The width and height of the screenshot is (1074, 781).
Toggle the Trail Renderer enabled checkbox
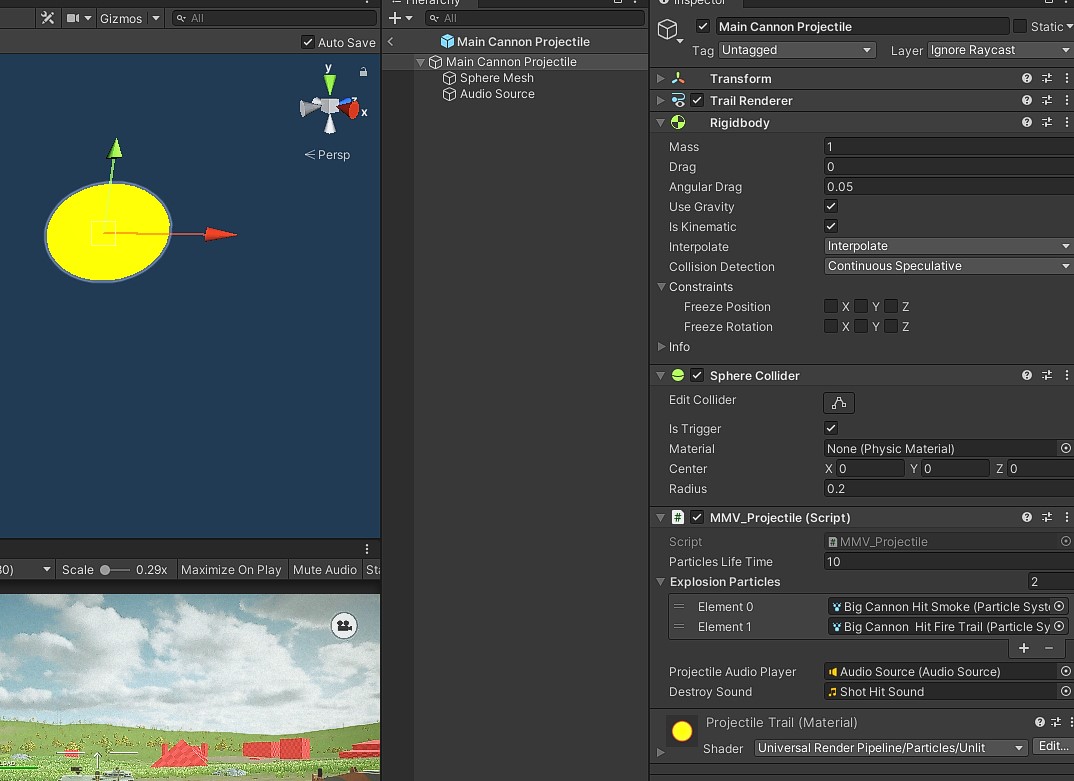697,100
